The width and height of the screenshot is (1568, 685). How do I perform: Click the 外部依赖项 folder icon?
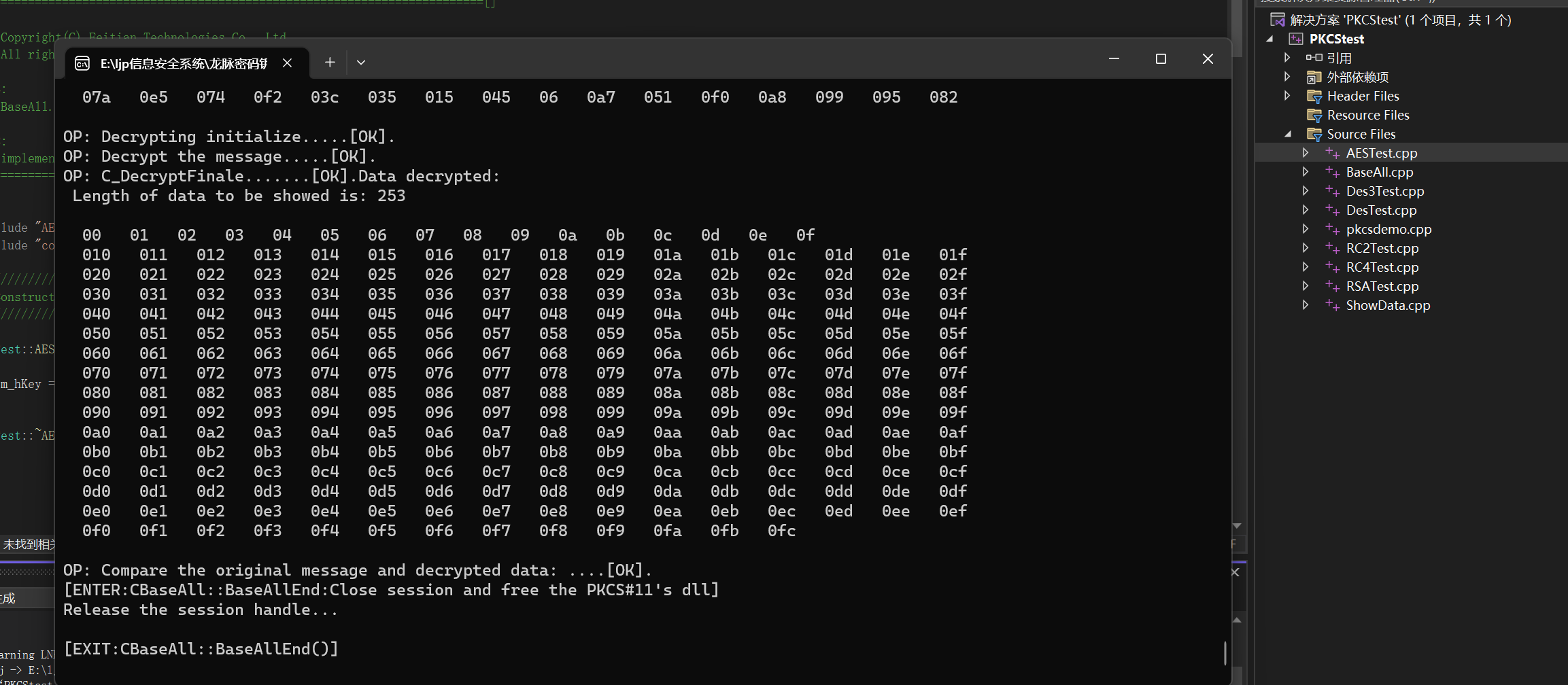[x=1314, y=77]
